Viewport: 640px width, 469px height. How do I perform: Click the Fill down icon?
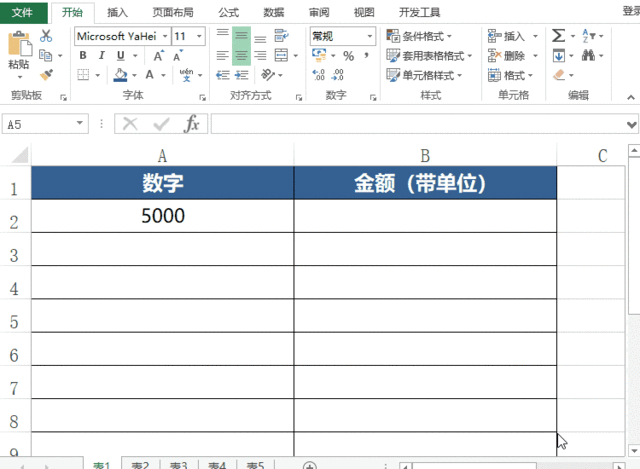point(559,56)
